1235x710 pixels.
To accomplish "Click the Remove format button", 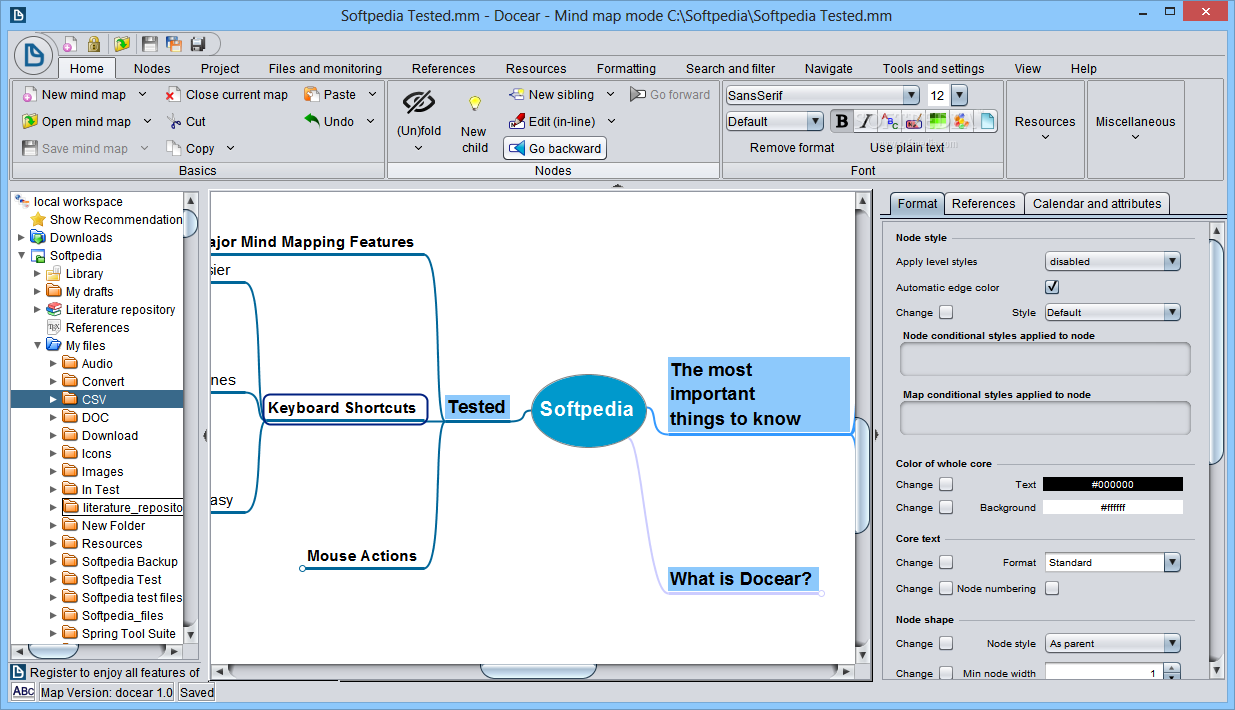I will tap(792, 148).
